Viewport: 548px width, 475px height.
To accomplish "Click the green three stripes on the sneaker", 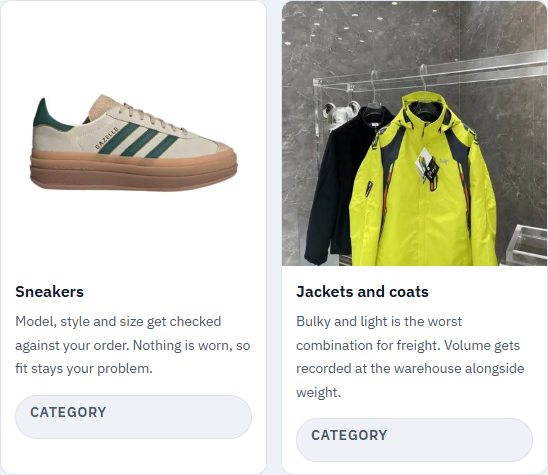I will [138, 141].
